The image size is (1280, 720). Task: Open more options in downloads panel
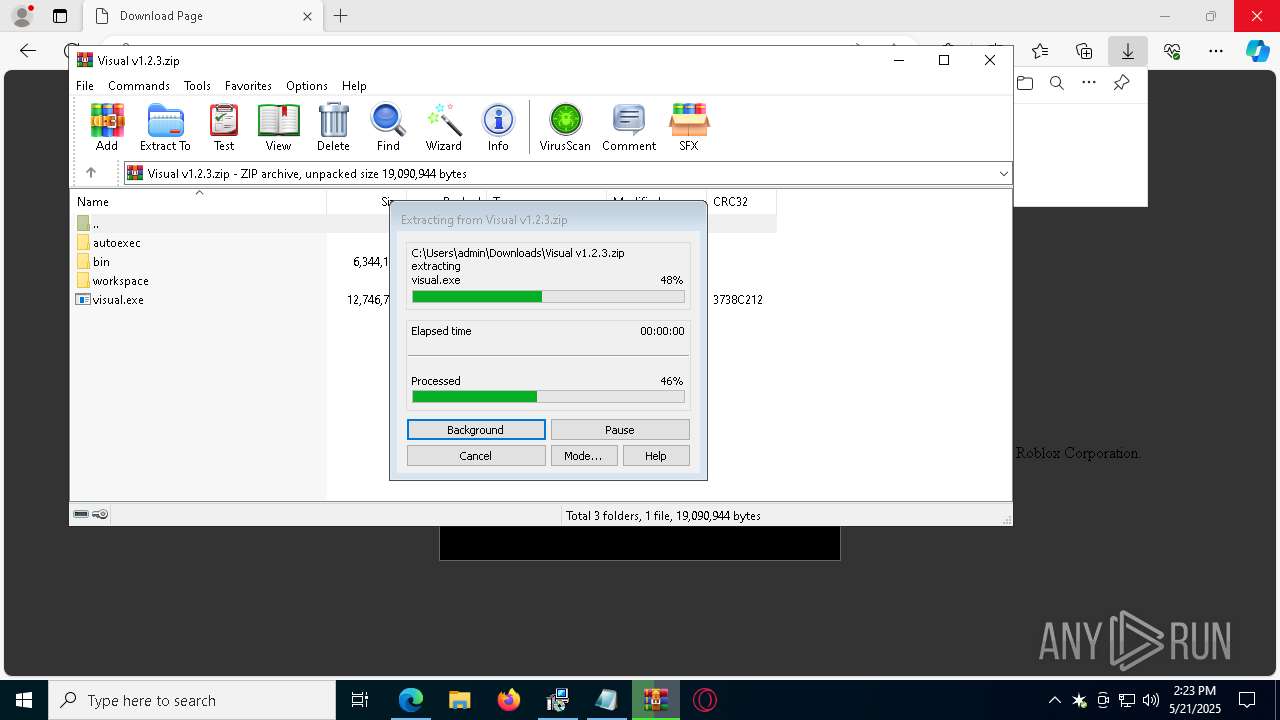pyautogui.click(x=1089, y=83)
